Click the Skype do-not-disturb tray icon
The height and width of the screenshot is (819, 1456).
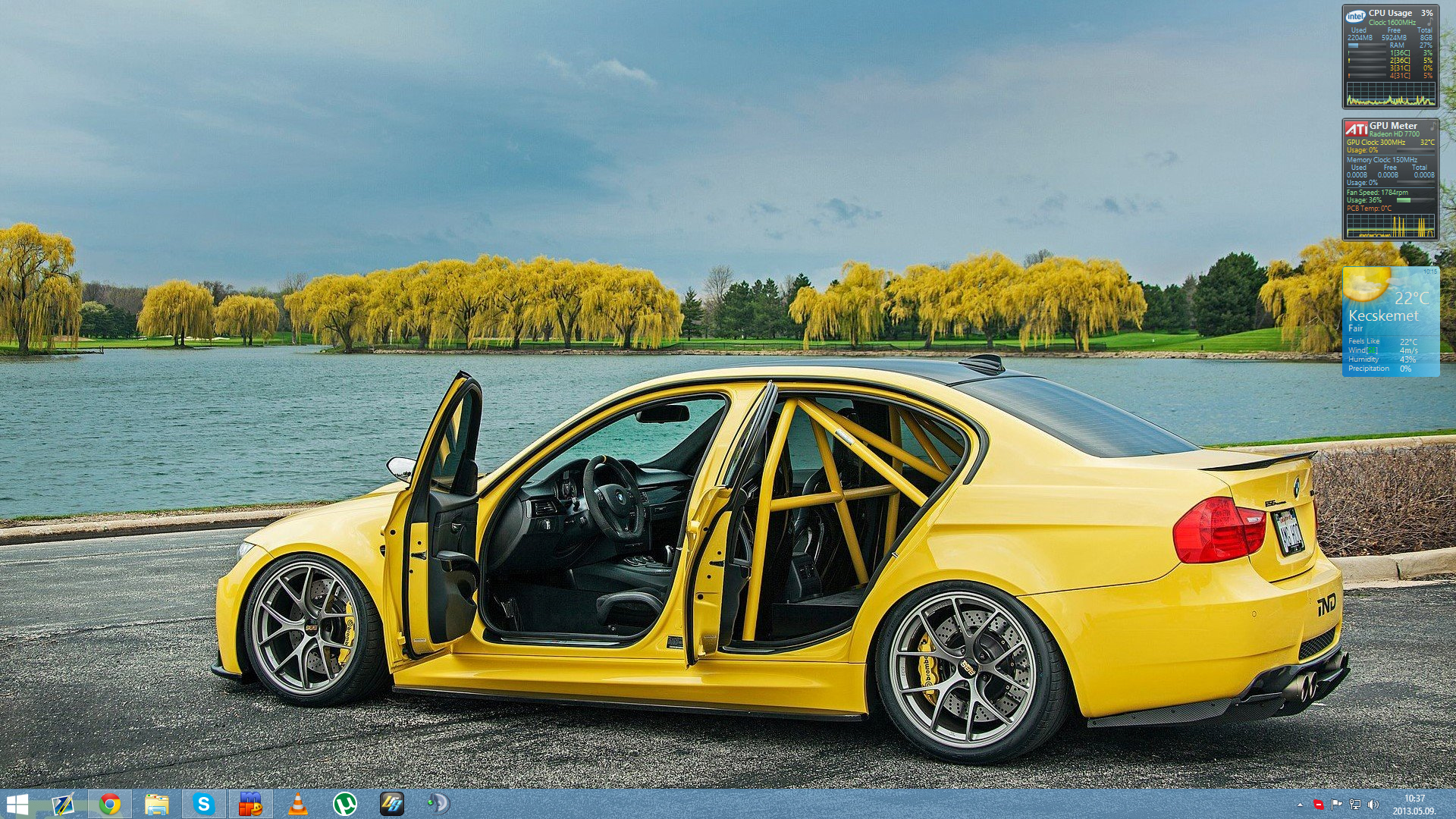point(1319,805)
